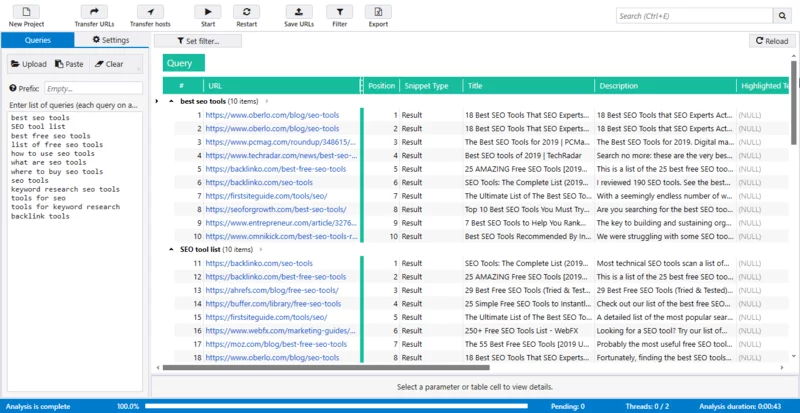The width and height of the screenshot is (800, 413).
Task: Start the analysis with the Start button
Action: (208, 12)
